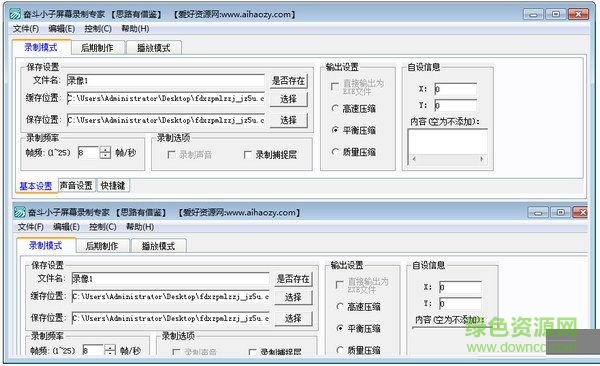Open 帮助(H) menu in bottom window
Image resolution: width=600 pixels, height=366 pixels.
tap(140, 227)
